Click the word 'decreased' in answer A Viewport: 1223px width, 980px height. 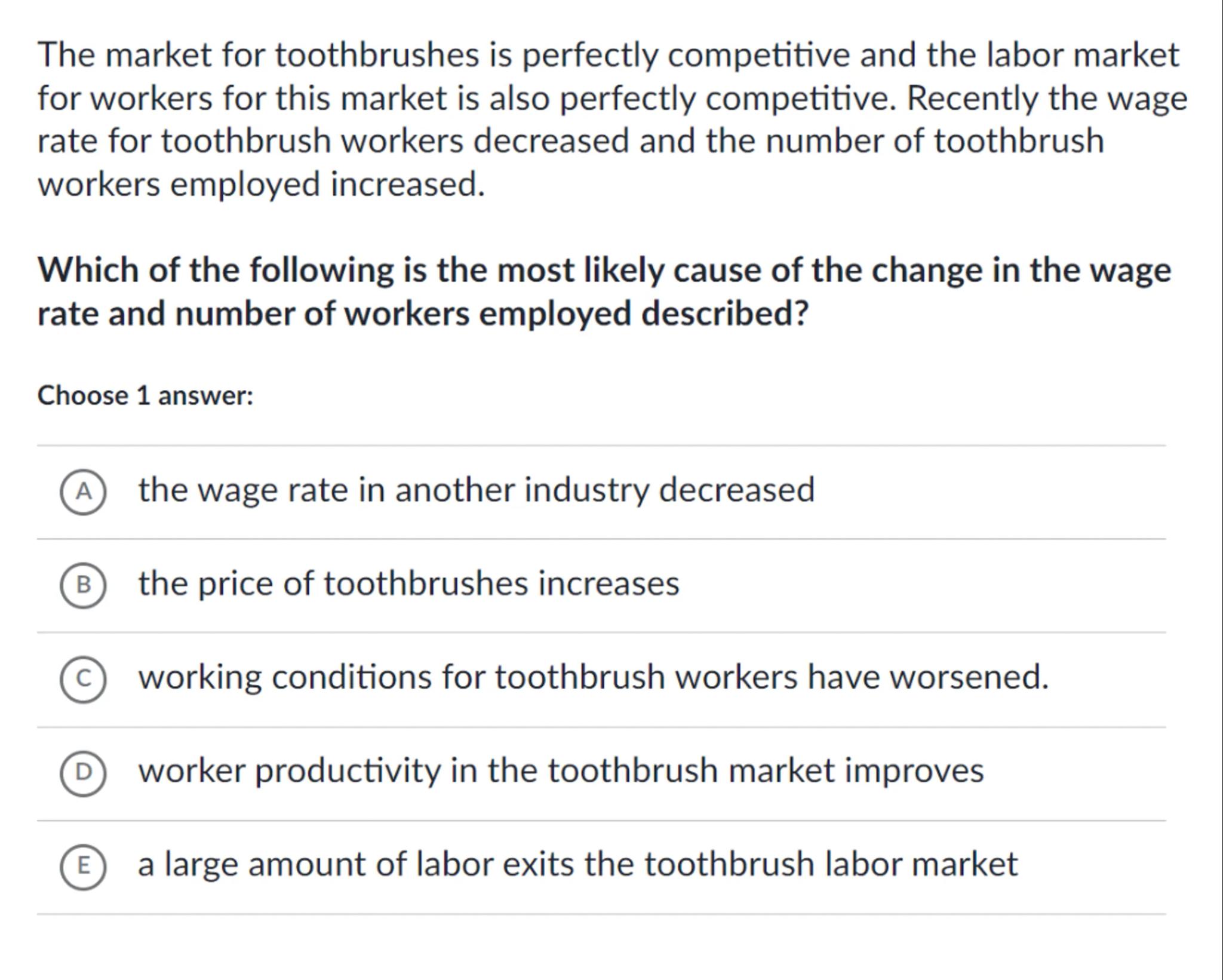coord(736,490)
